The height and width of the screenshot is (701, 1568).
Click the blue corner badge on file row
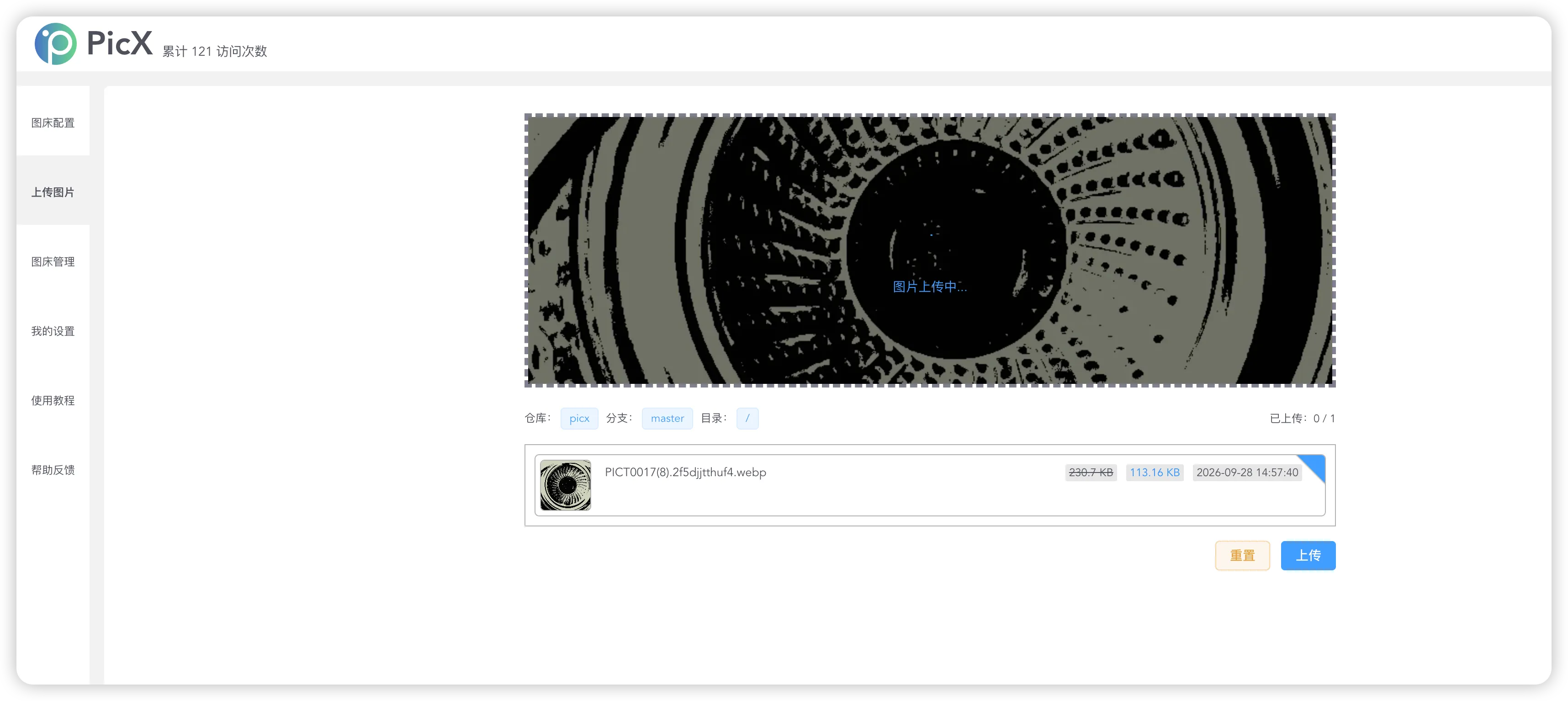click(x=1315, y=465)
